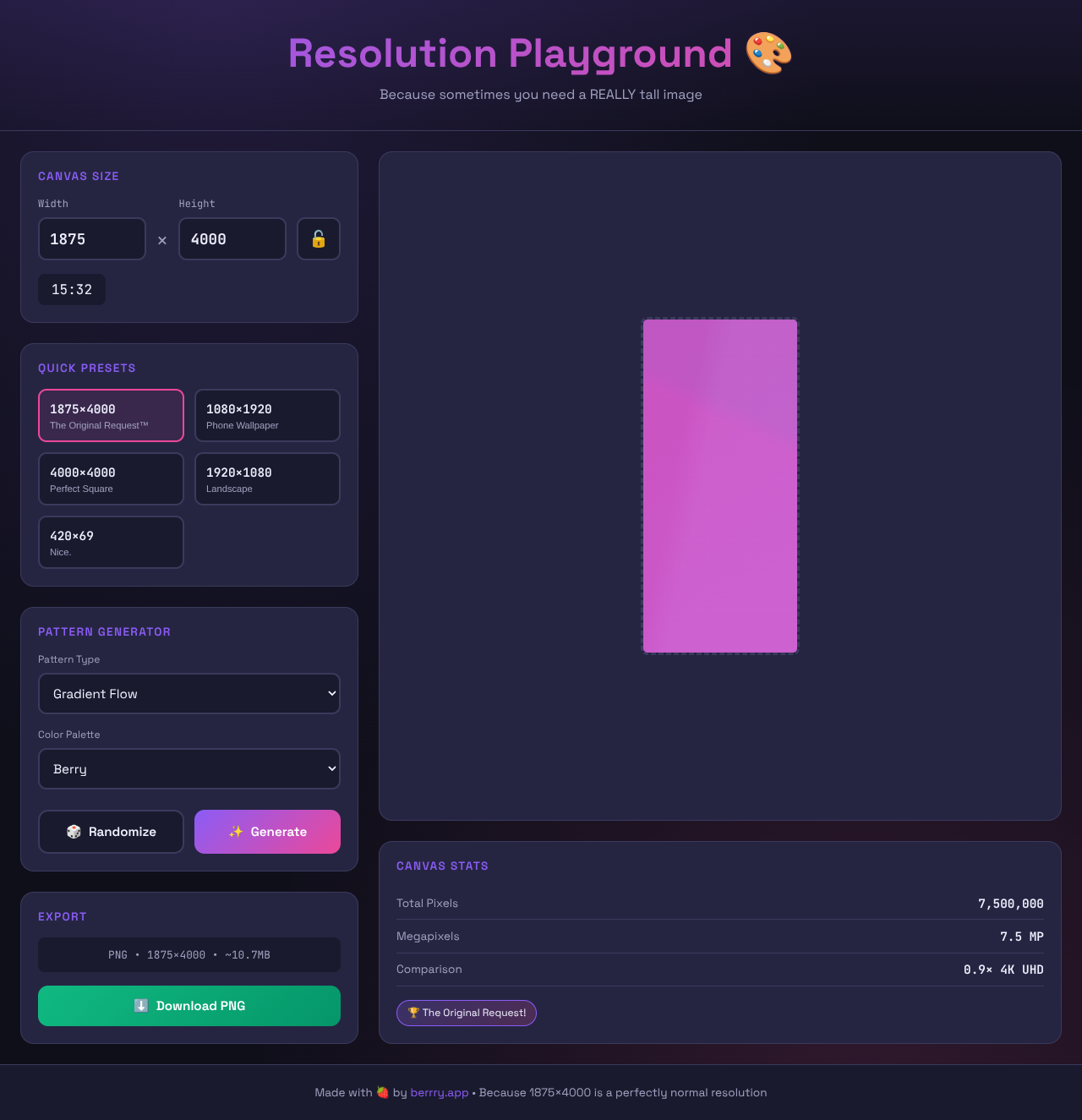Click the sparkles icon on Generate button
This screenshot has width=1082, height=1120.
[x=236, y=832]
